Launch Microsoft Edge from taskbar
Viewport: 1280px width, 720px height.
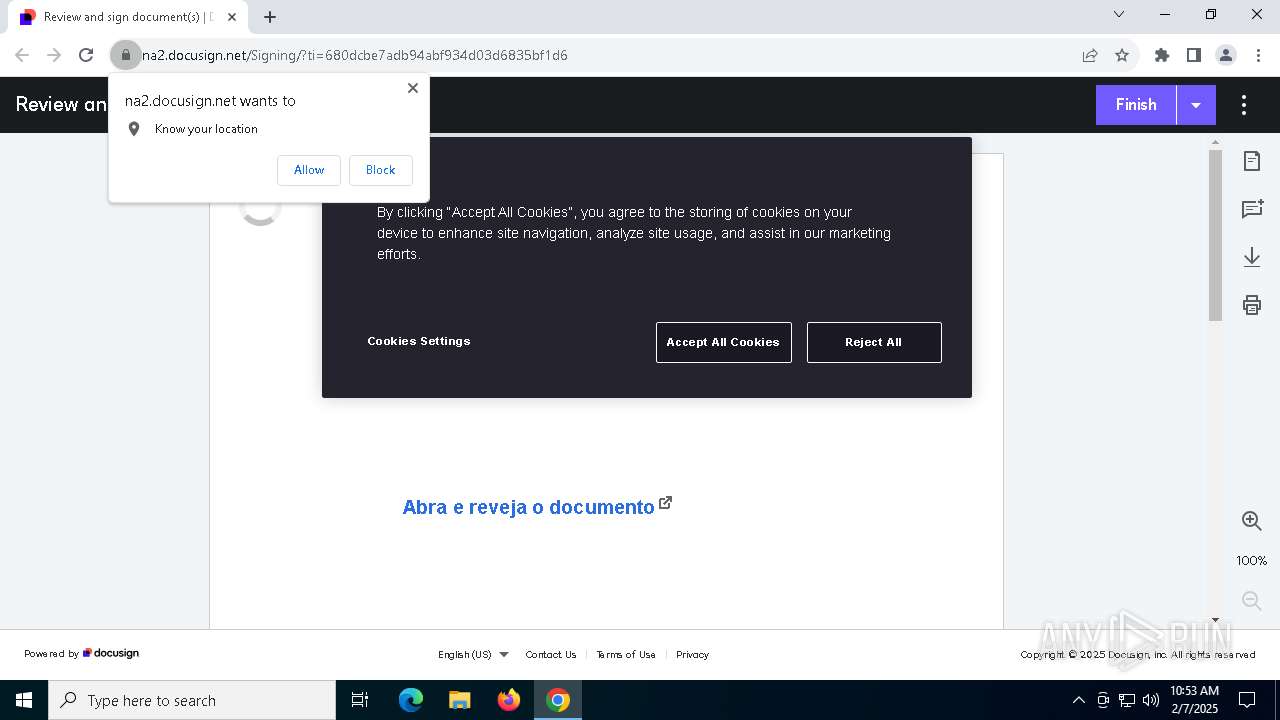(411, 700)
